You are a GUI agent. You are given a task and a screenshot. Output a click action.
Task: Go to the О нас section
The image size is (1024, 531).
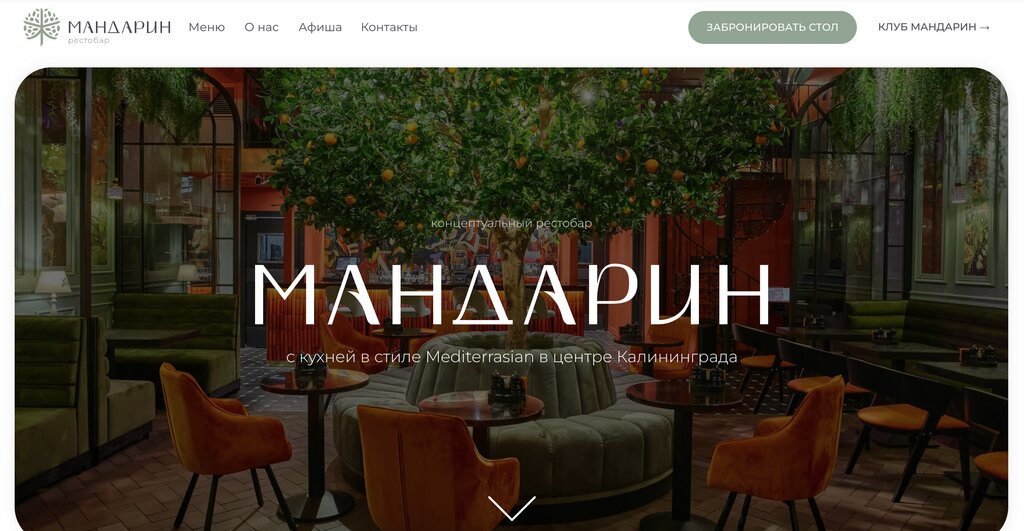[261, 27]
